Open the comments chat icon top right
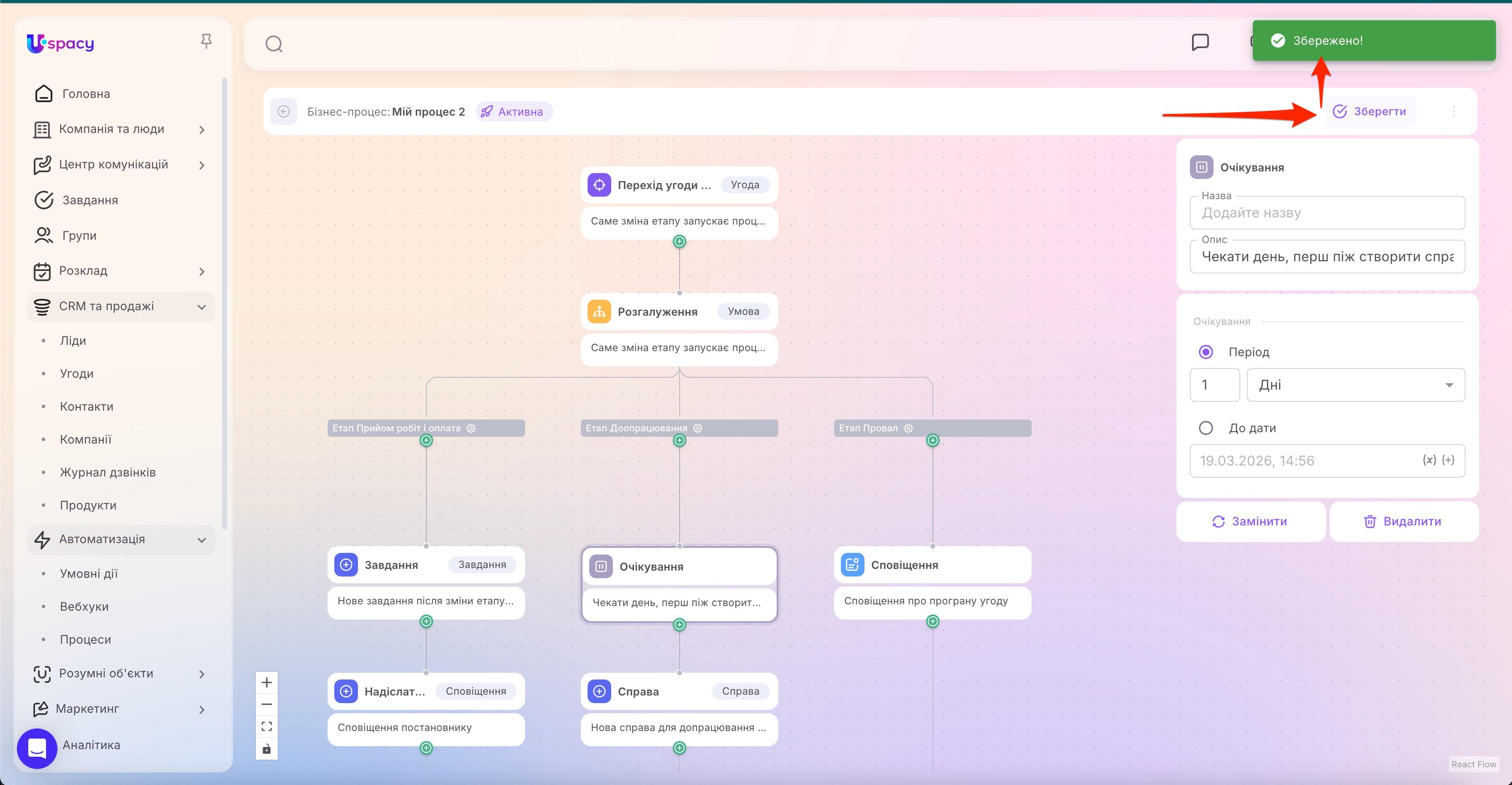The height and width of the screenshot is (785, 1512). pos(1201,42)
